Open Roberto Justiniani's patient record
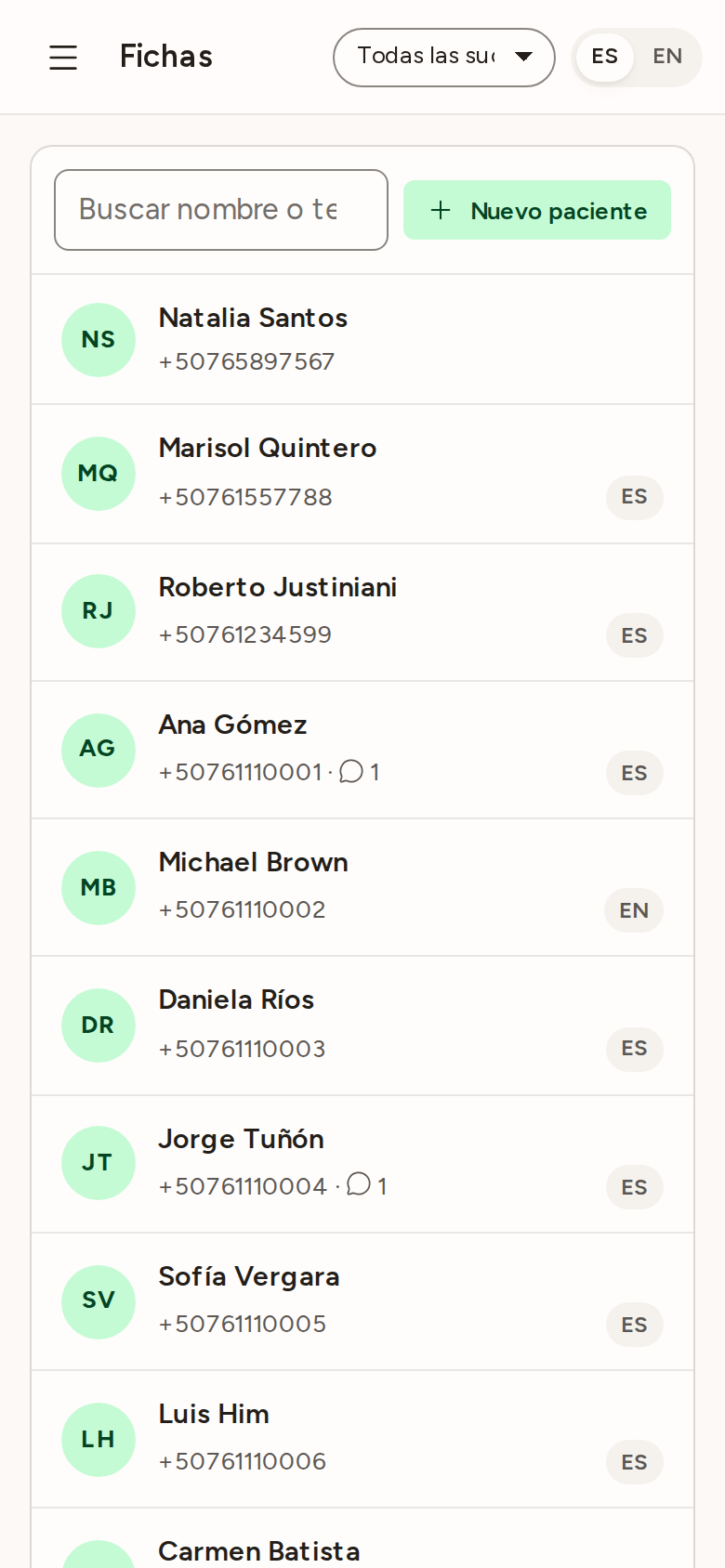The image size is (725, 1568). point(362,612)
